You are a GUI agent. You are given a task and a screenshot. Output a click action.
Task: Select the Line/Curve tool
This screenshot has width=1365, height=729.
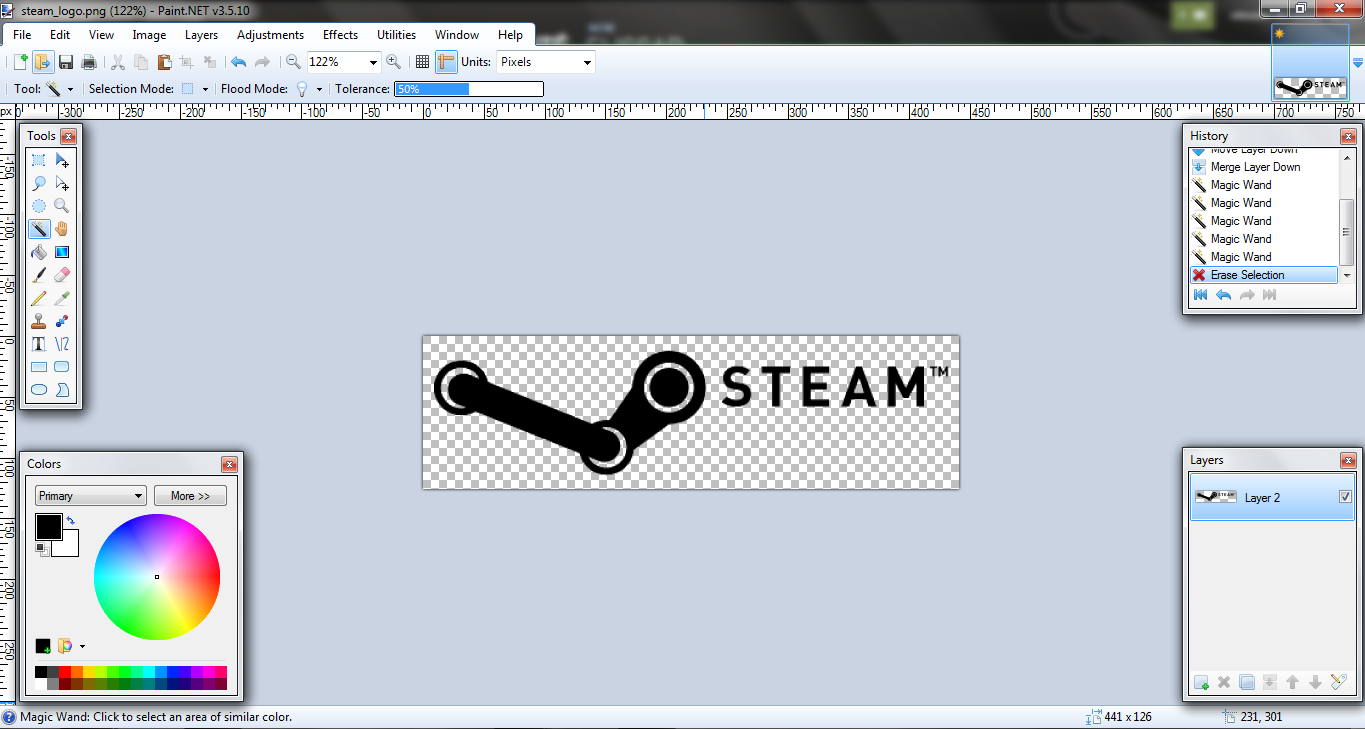[x=62, y=344]
